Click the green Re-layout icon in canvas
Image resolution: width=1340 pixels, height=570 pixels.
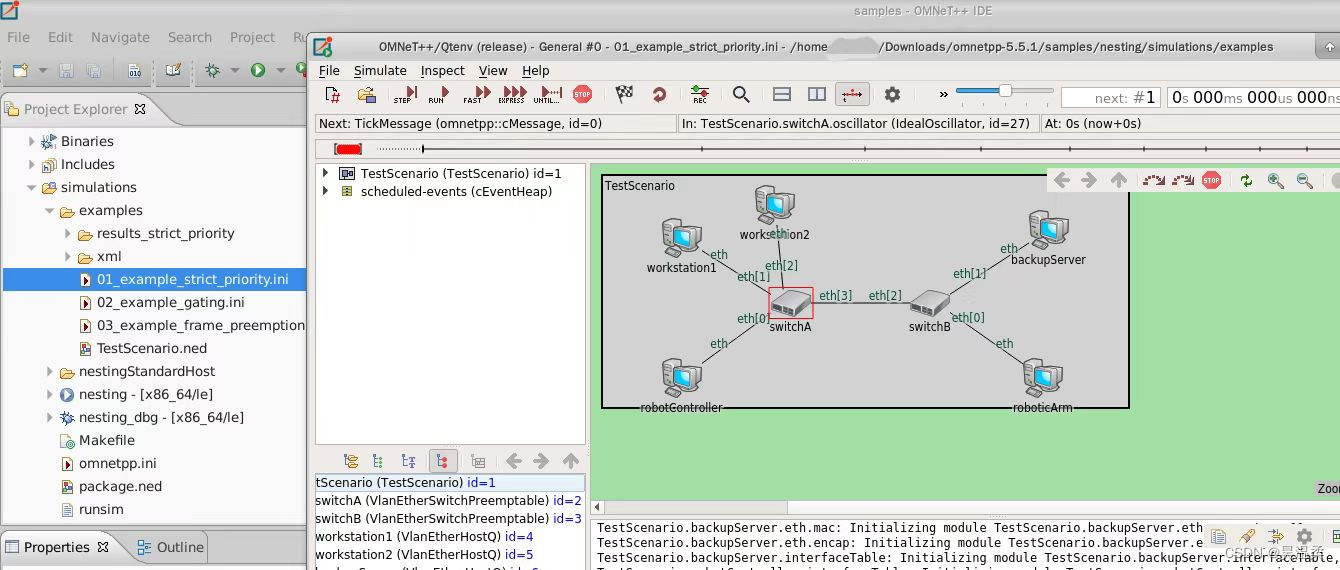[1246, 180]
